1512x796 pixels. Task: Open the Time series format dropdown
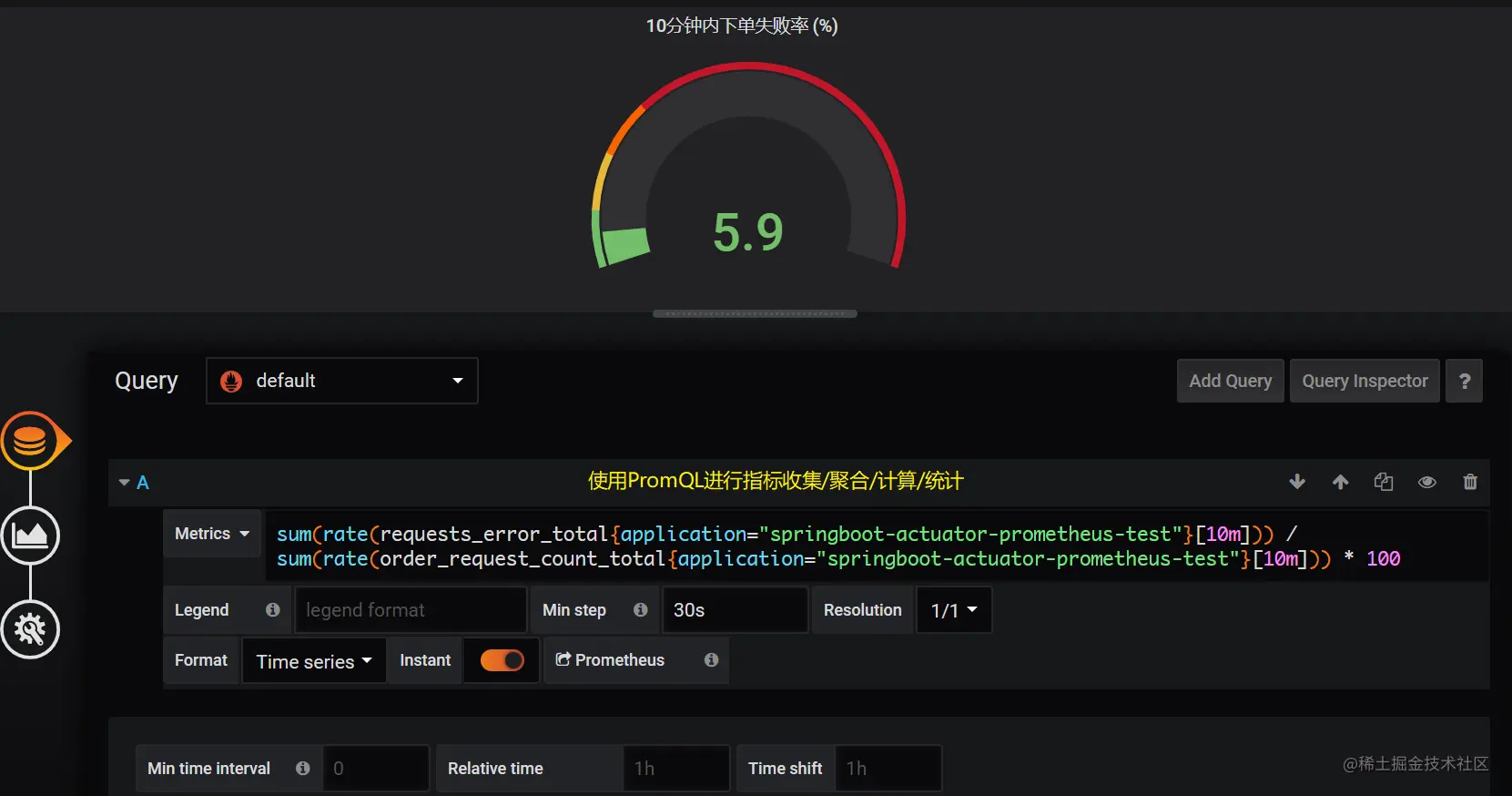pos(314,661)
